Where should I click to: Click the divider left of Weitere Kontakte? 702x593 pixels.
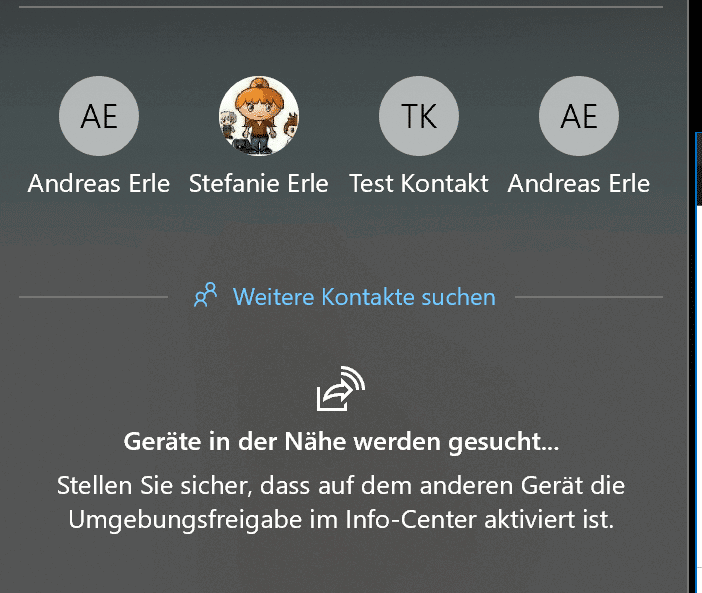93,297
